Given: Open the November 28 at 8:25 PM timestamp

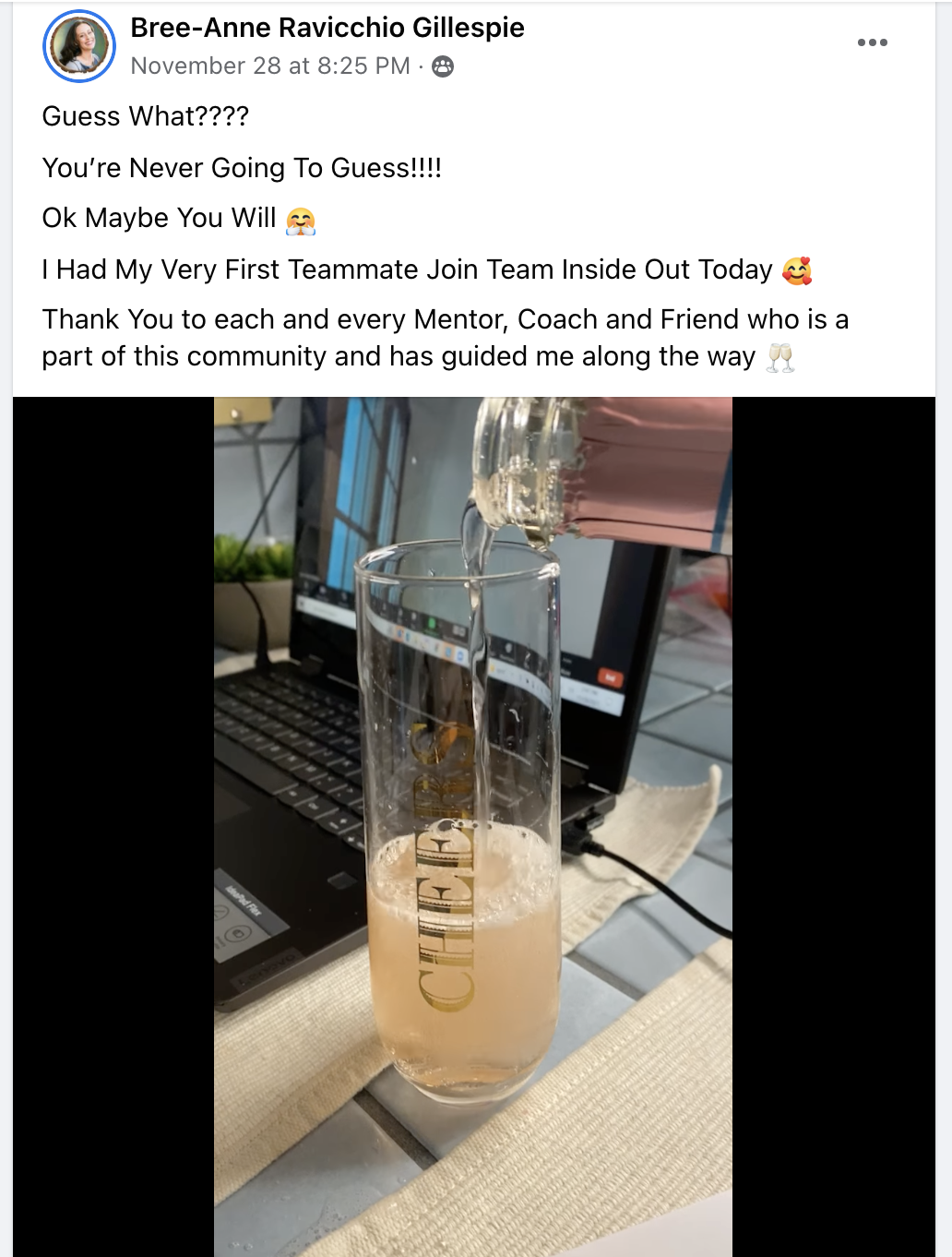Looking at the screenshot, I should (270, 66).
